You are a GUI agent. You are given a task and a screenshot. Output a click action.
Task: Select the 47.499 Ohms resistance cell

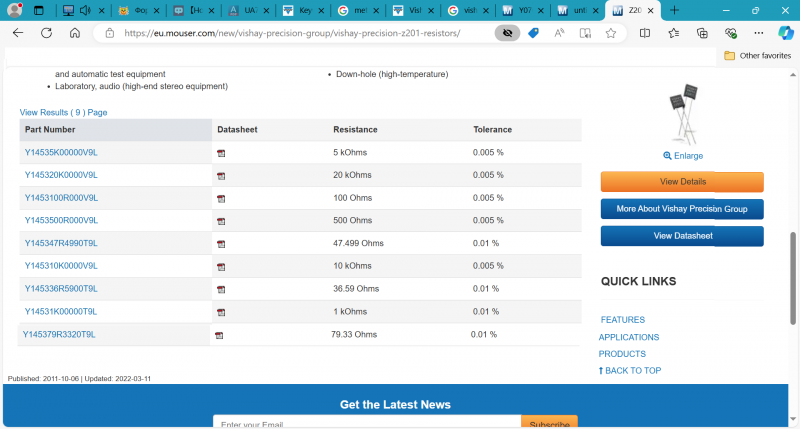[x=358, y=243]
